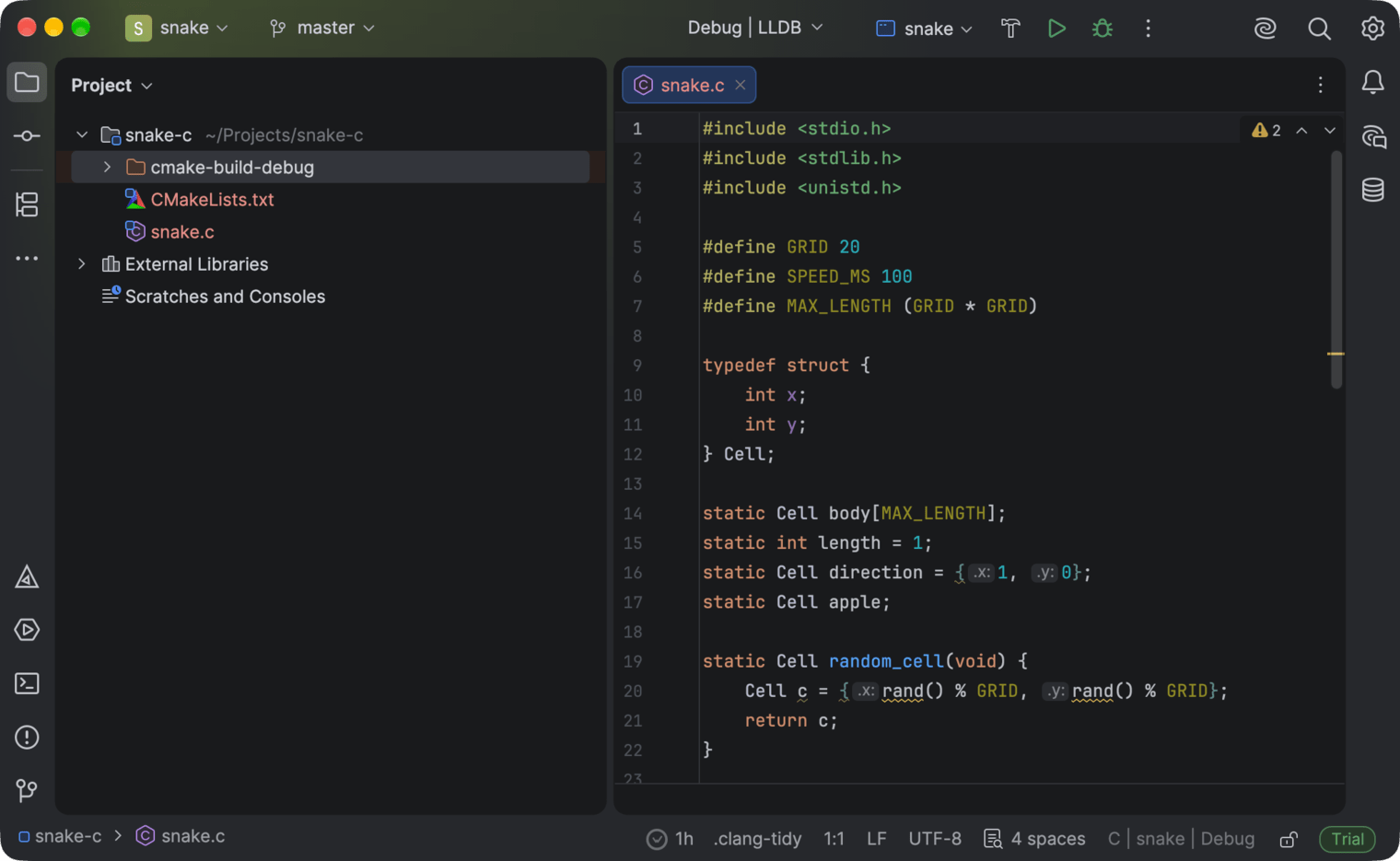Viewport: 1400px width, 861px height.
Task: Open the Debug | LLDB profile dropdown
Action: tap(755, 28)
